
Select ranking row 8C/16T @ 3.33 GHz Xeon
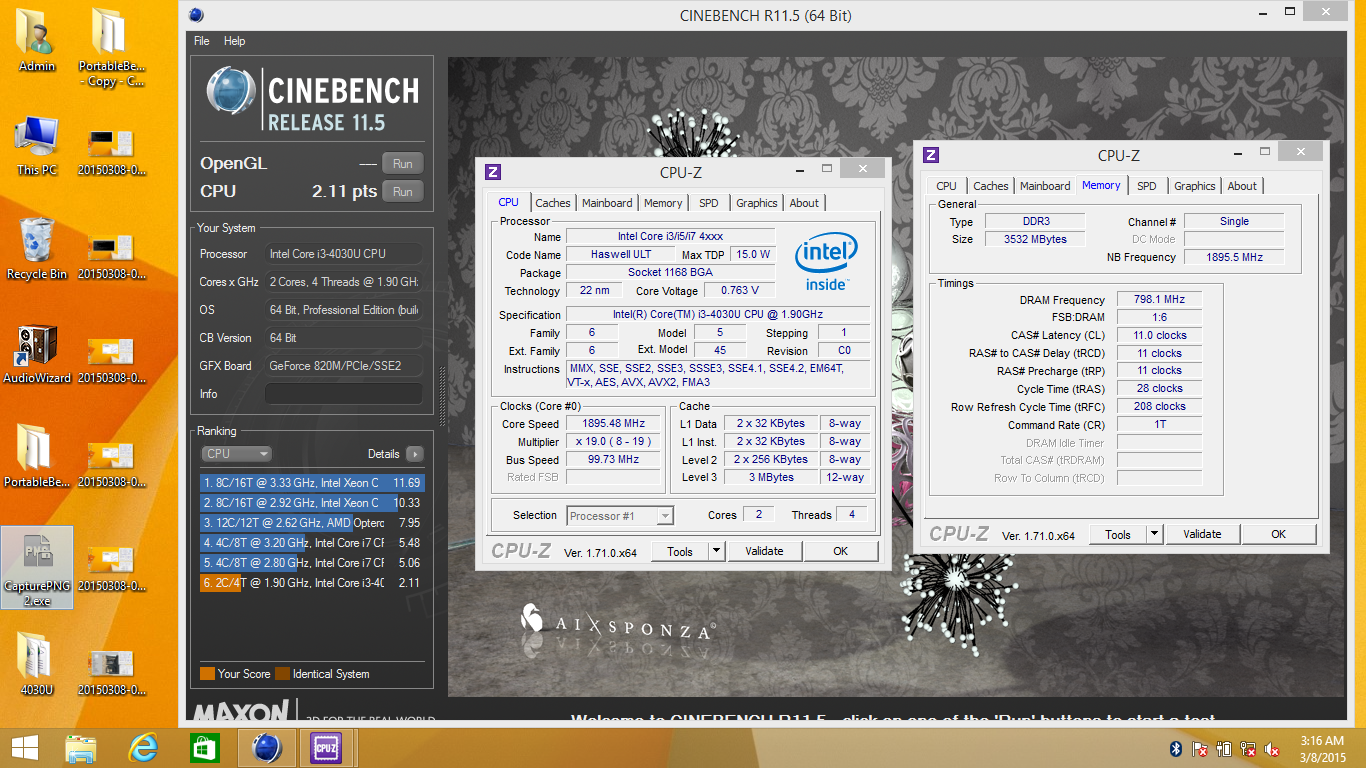tap(312, 483)
